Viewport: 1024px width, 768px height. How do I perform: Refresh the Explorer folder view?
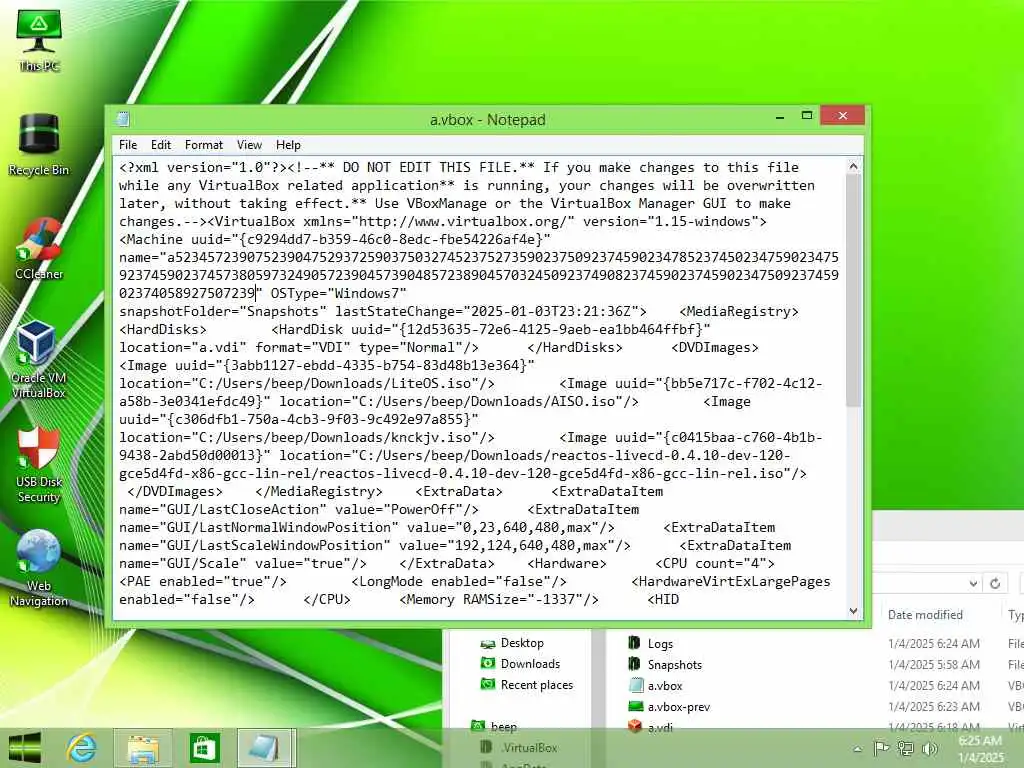pos(995,583)
